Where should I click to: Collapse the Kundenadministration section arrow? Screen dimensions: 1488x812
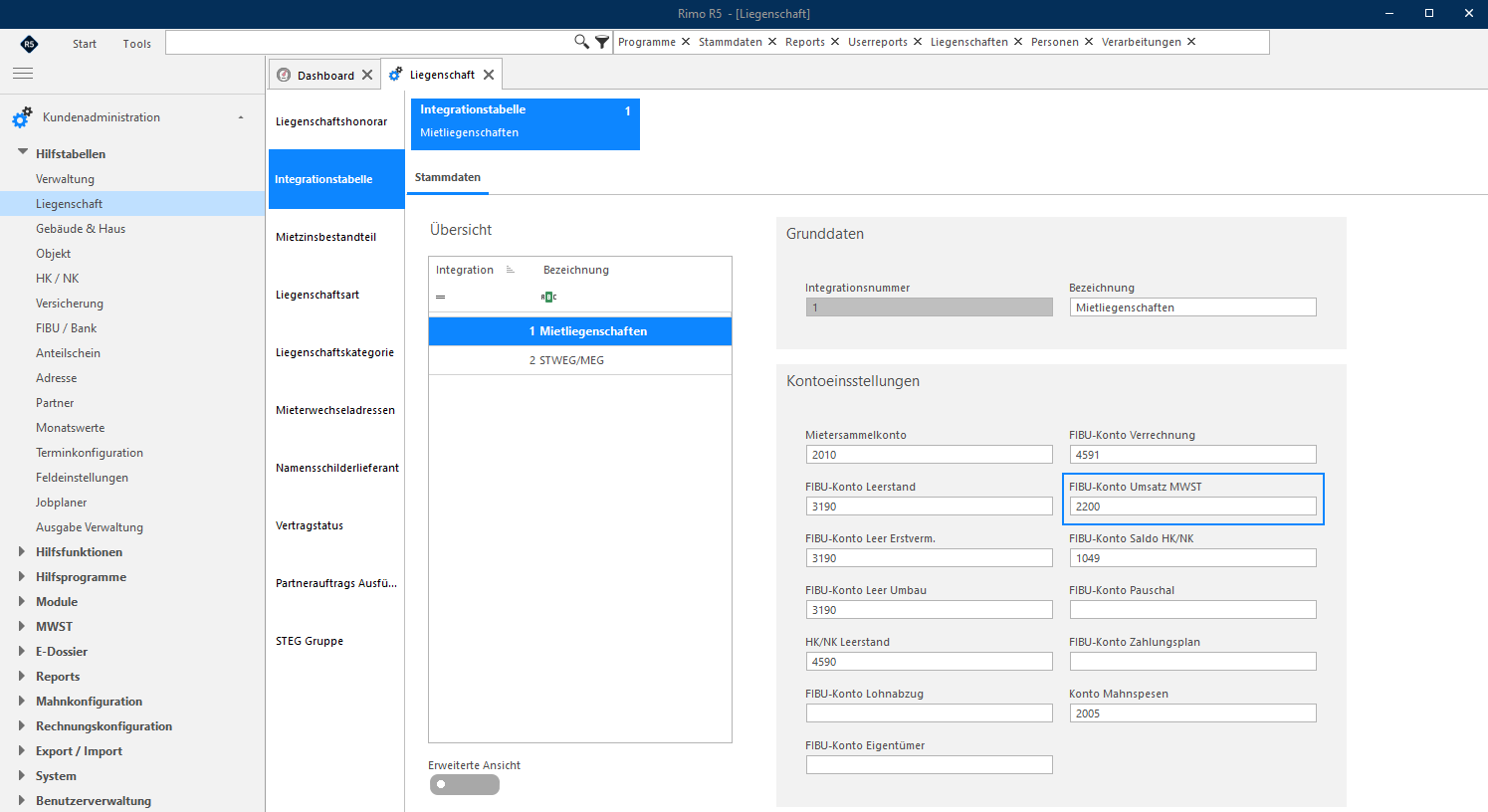coord(241,117)
